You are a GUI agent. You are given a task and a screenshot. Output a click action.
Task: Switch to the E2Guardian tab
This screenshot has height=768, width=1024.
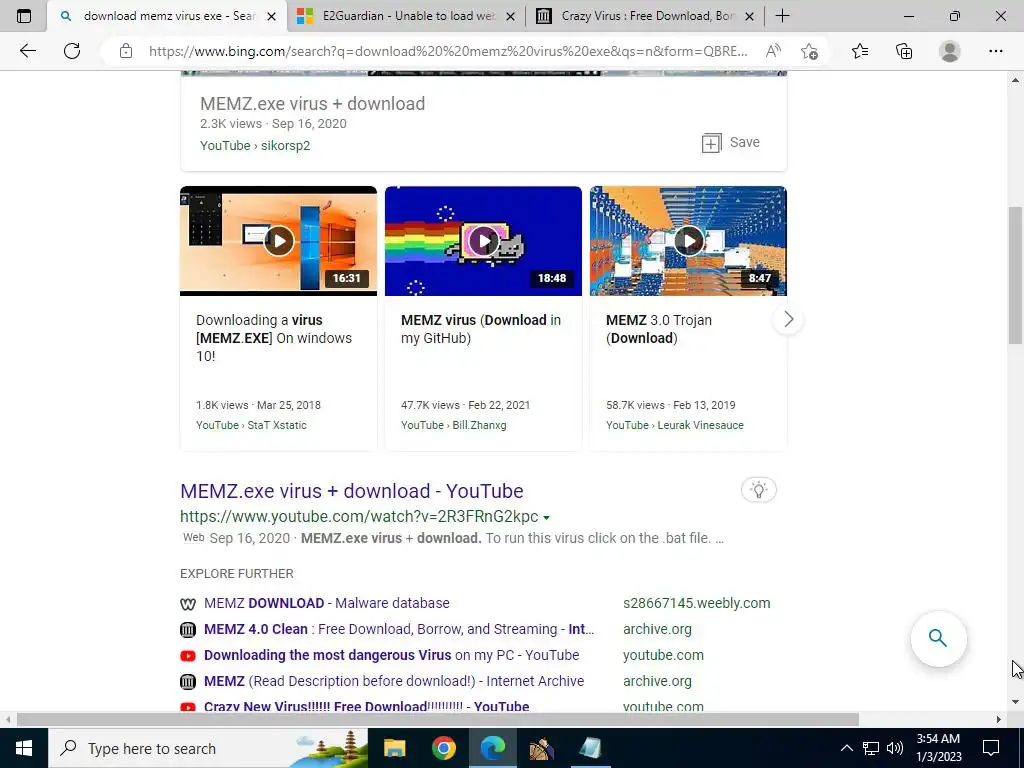coord(406,16)
